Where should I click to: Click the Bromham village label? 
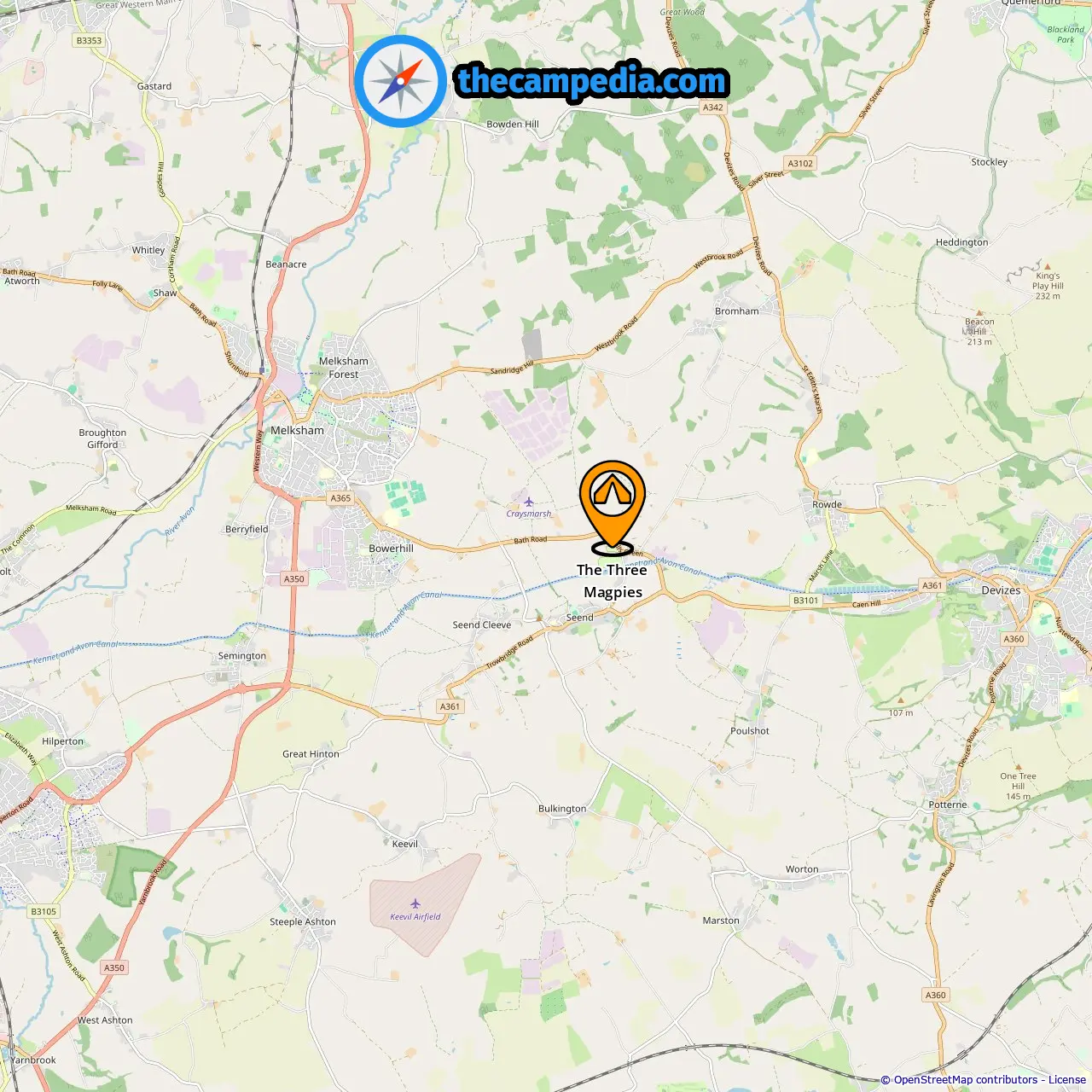737,311
